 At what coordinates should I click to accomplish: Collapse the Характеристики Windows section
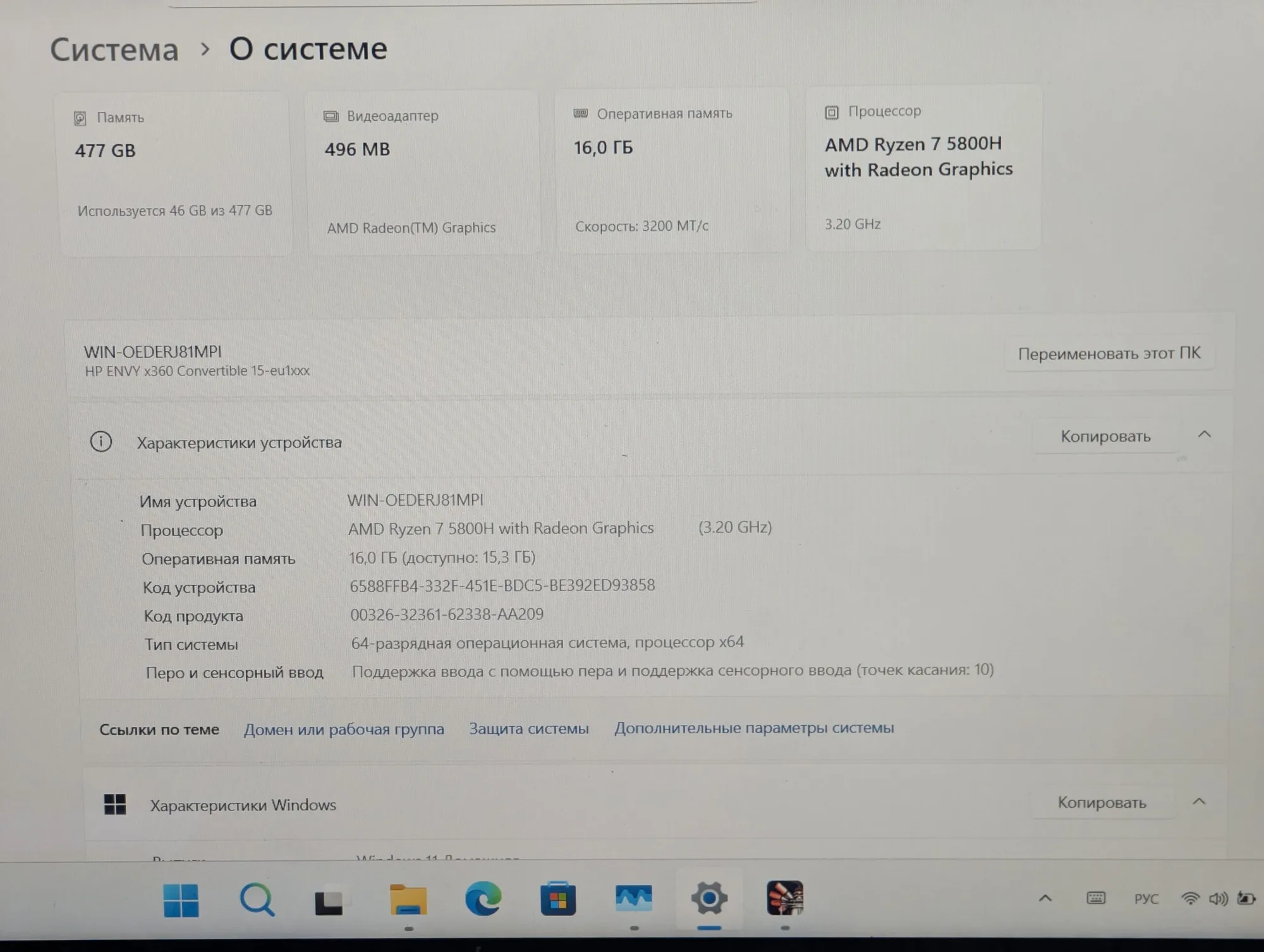tap(1200, 802)
